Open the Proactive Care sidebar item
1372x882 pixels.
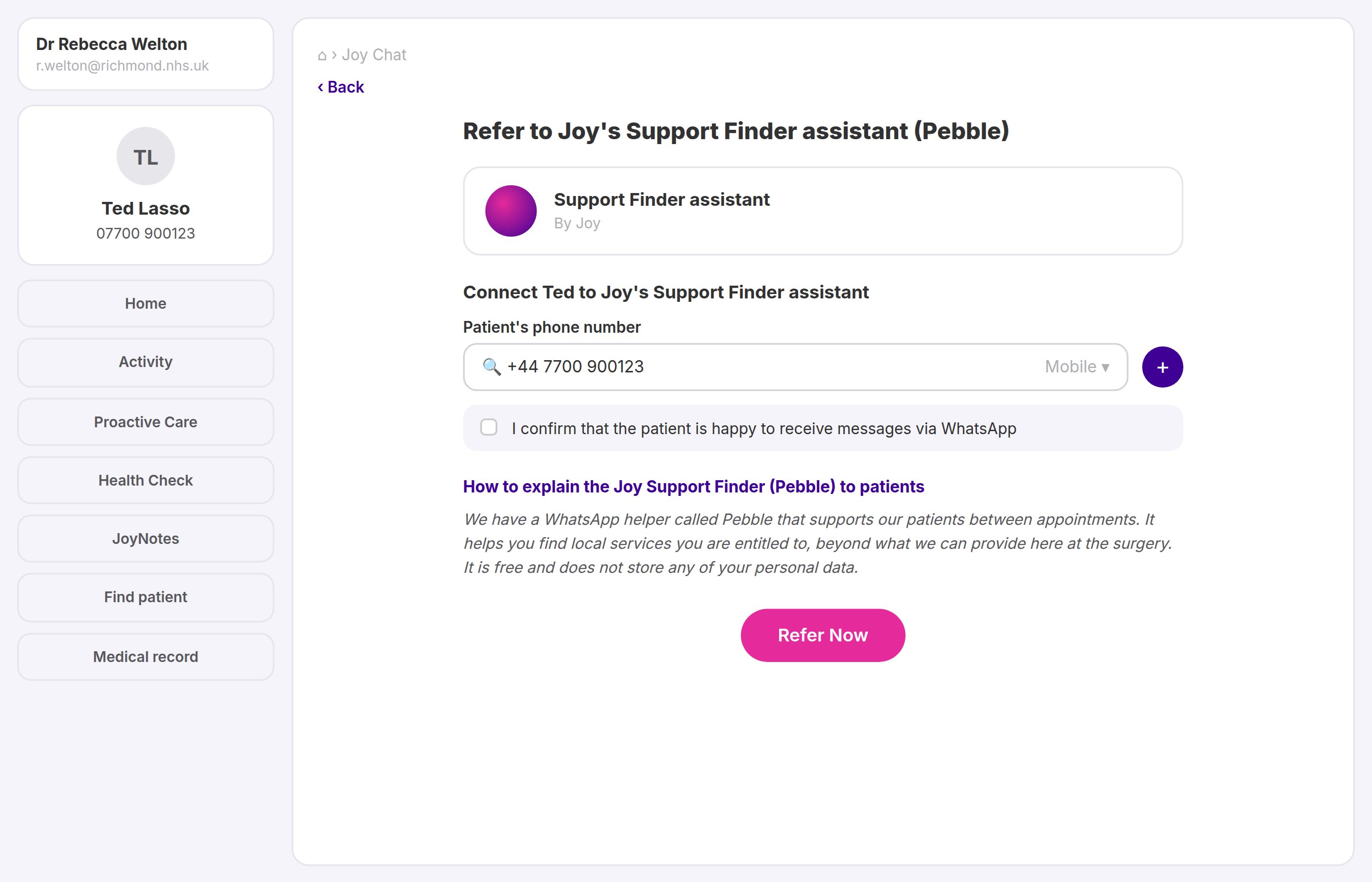click(146, 422)
